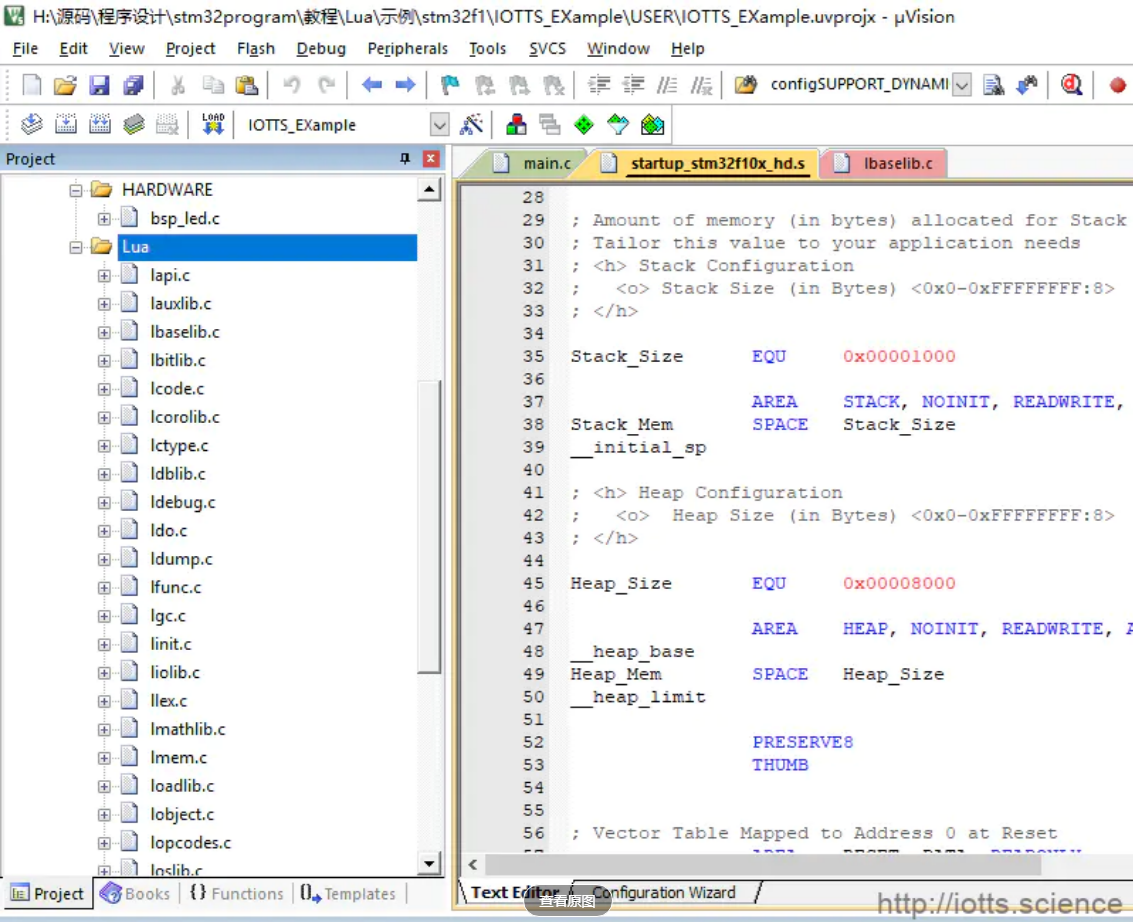Open the Functions panel tab

[236, 894]
